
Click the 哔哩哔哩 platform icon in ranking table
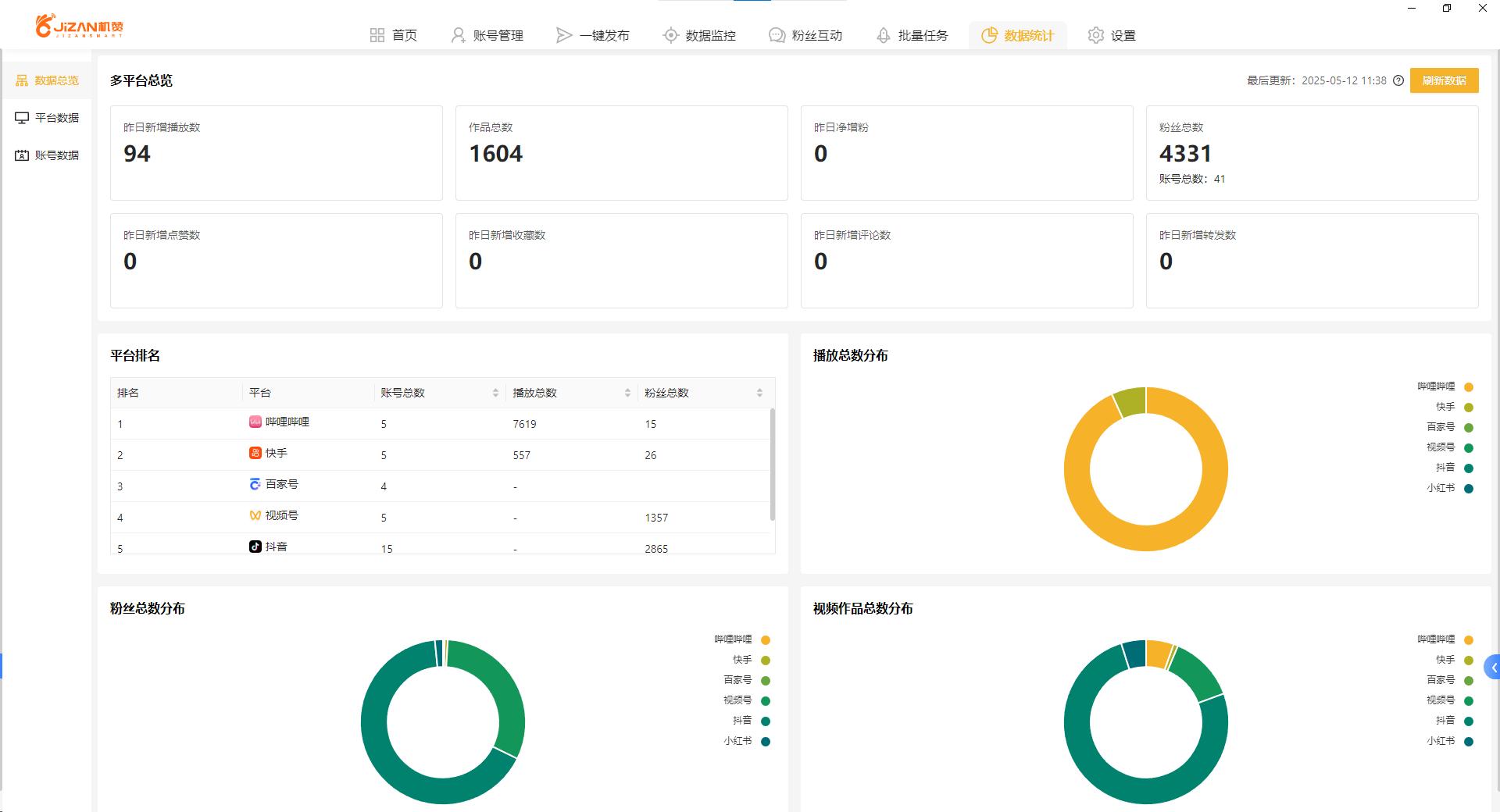[x=255, y=422]
